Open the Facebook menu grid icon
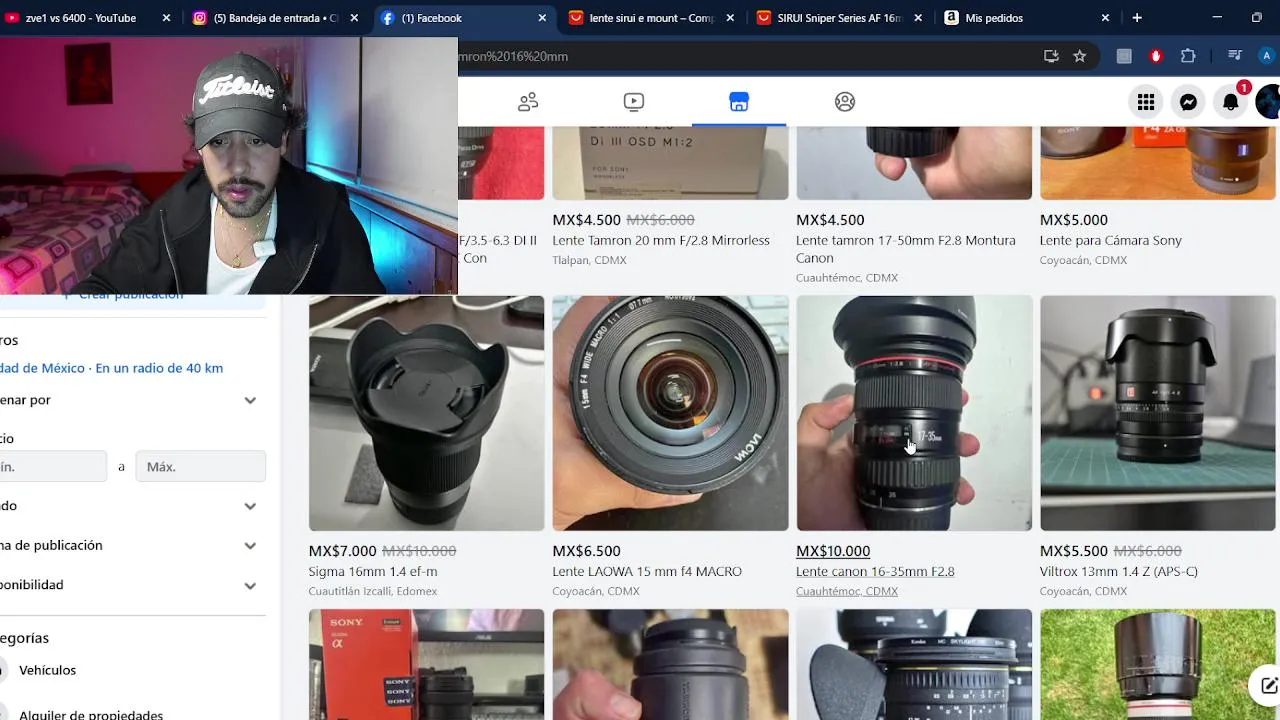Screen dimensions: 1280x720 [x=1146, y=102]
